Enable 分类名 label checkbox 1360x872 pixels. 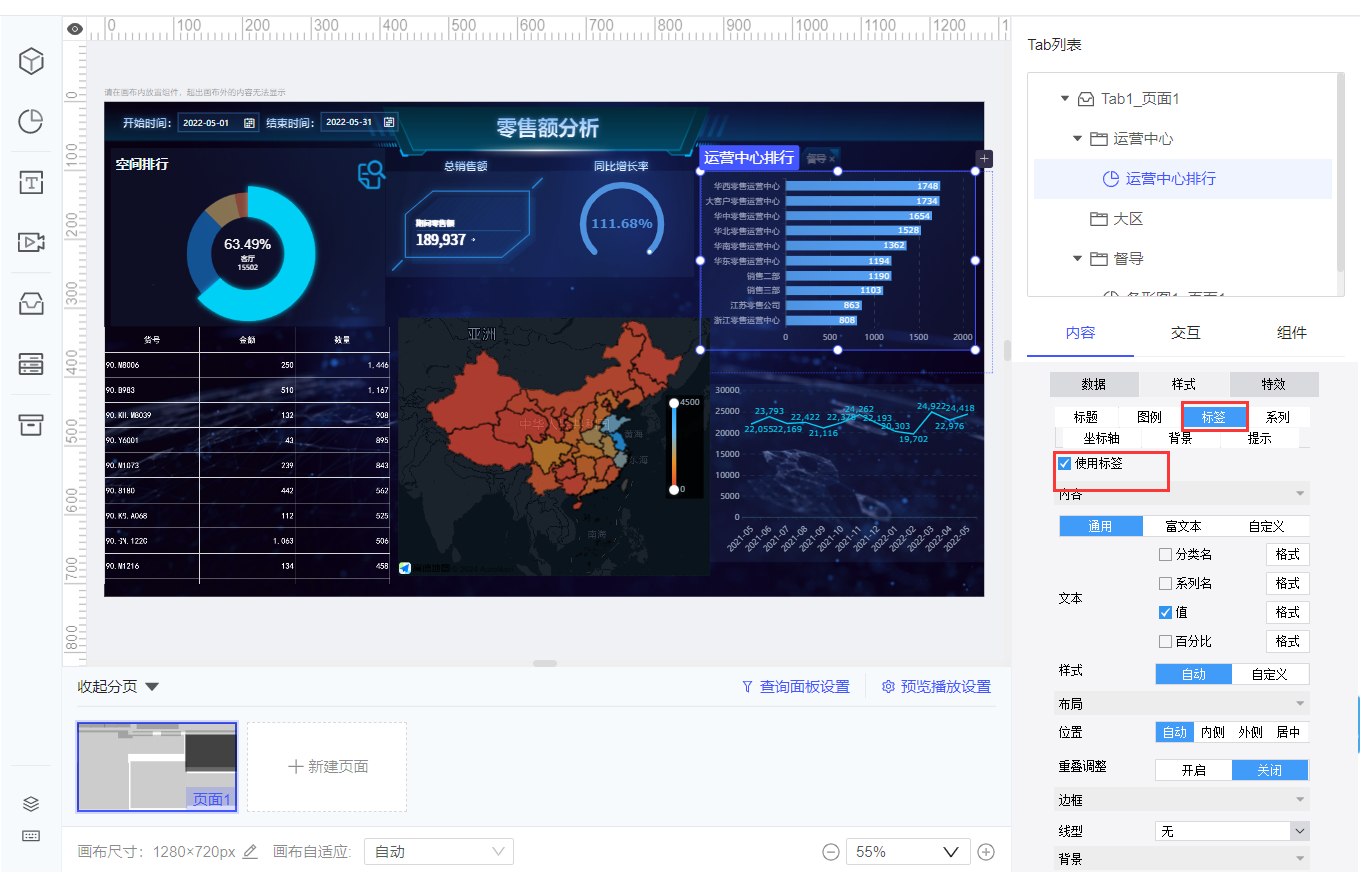(1165, 554)
